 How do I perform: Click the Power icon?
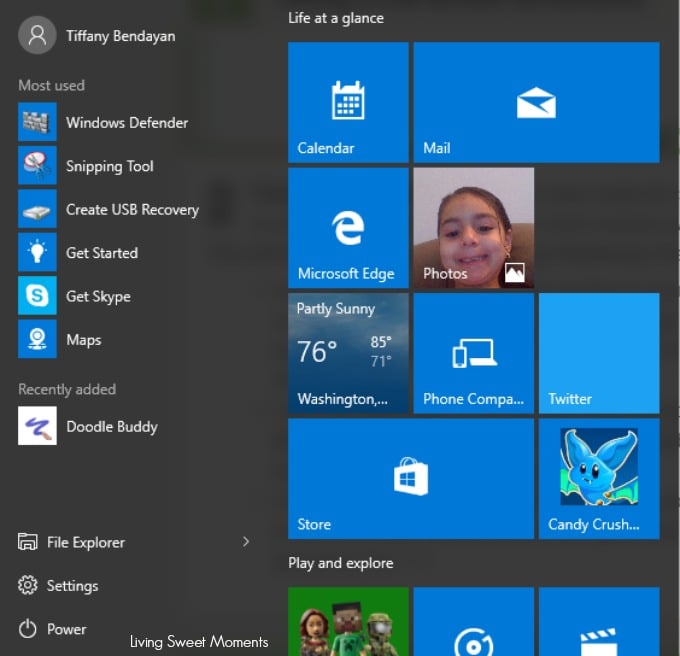pyautogui.click(x=27, y=629)
